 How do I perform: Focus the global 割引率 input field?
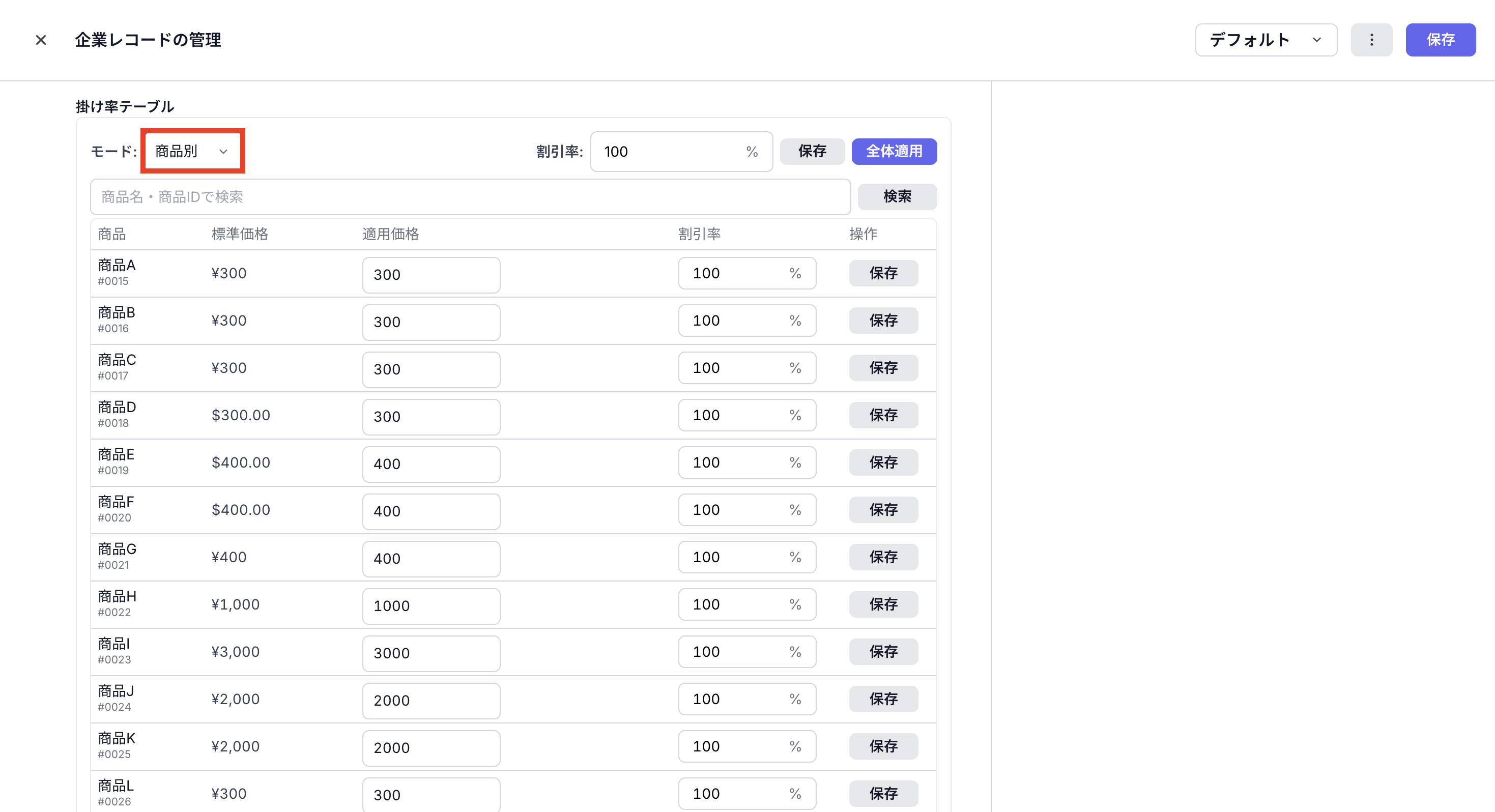point(668,152)
